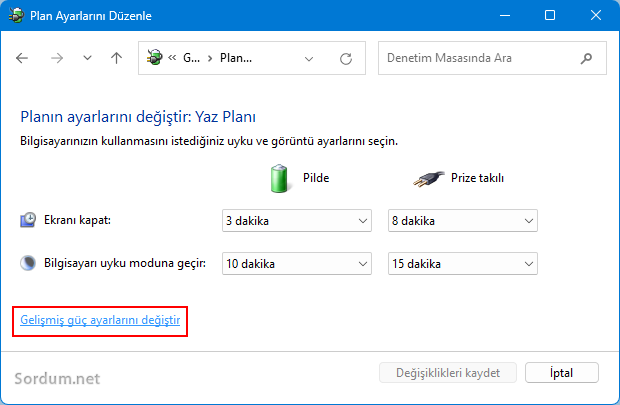Click the 'Pilde' column label
620x405 pixels.
coord(316,178)
